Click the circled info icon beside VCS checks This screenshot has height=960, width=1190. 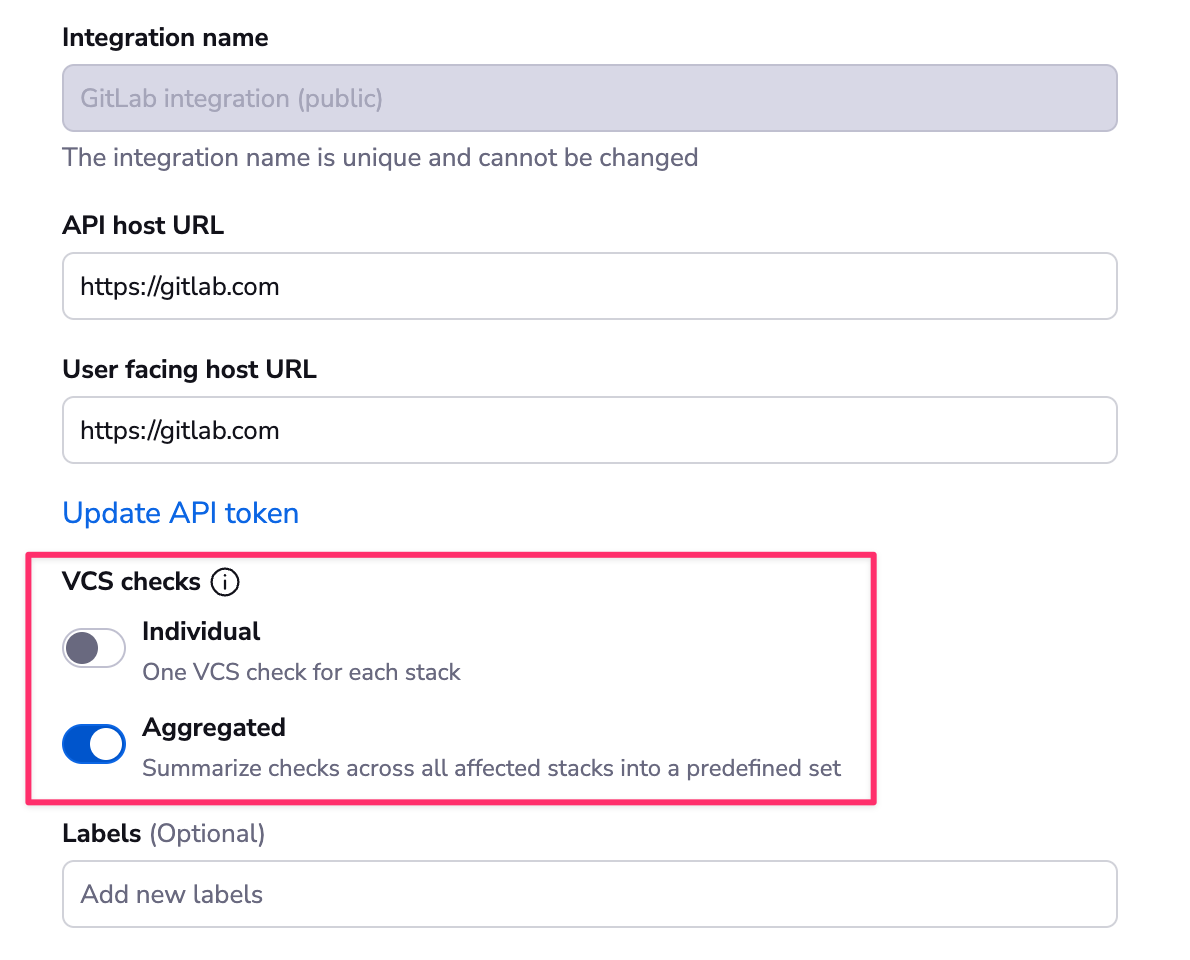[225, 582]
